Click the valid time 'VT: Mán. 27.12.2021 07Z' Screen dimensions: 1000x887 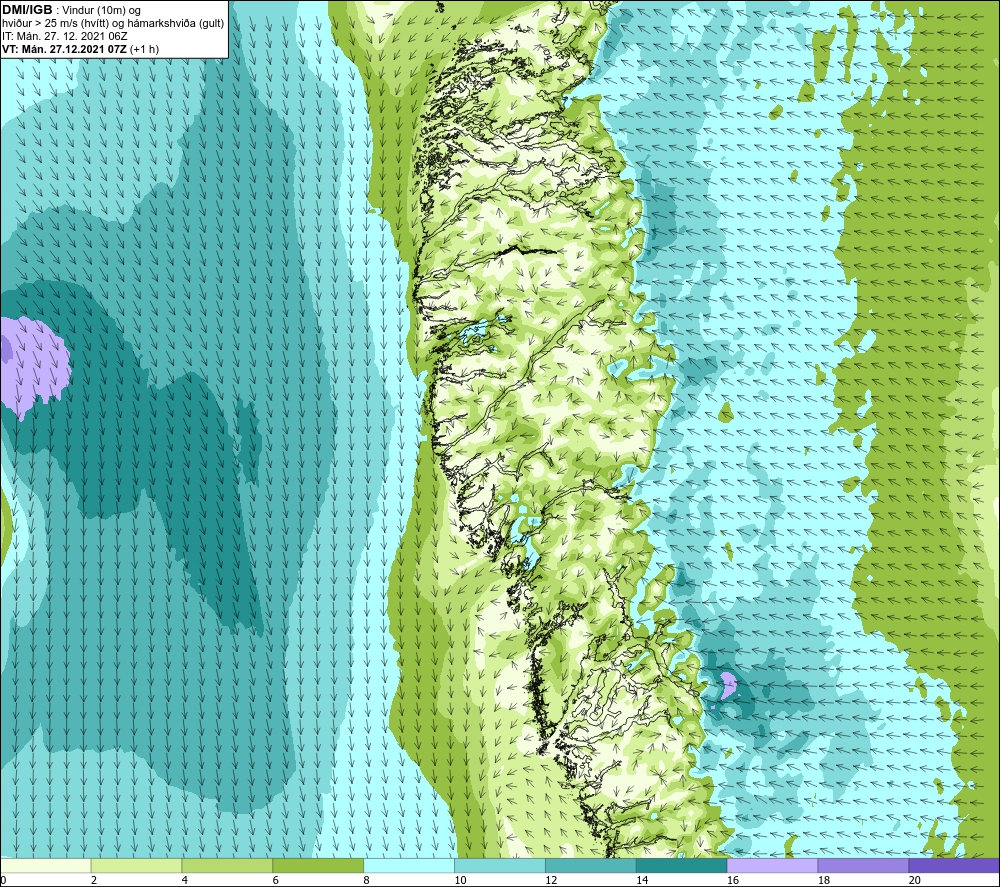[x=64, y=49]
